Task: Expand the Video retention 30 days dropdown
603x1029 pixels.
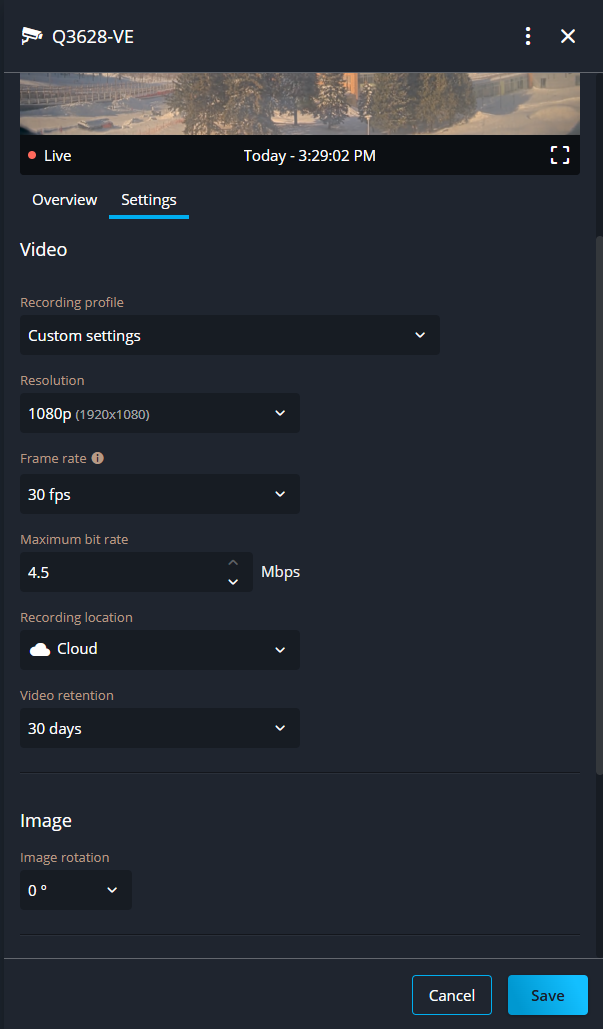Action: (x=159, y=729)
